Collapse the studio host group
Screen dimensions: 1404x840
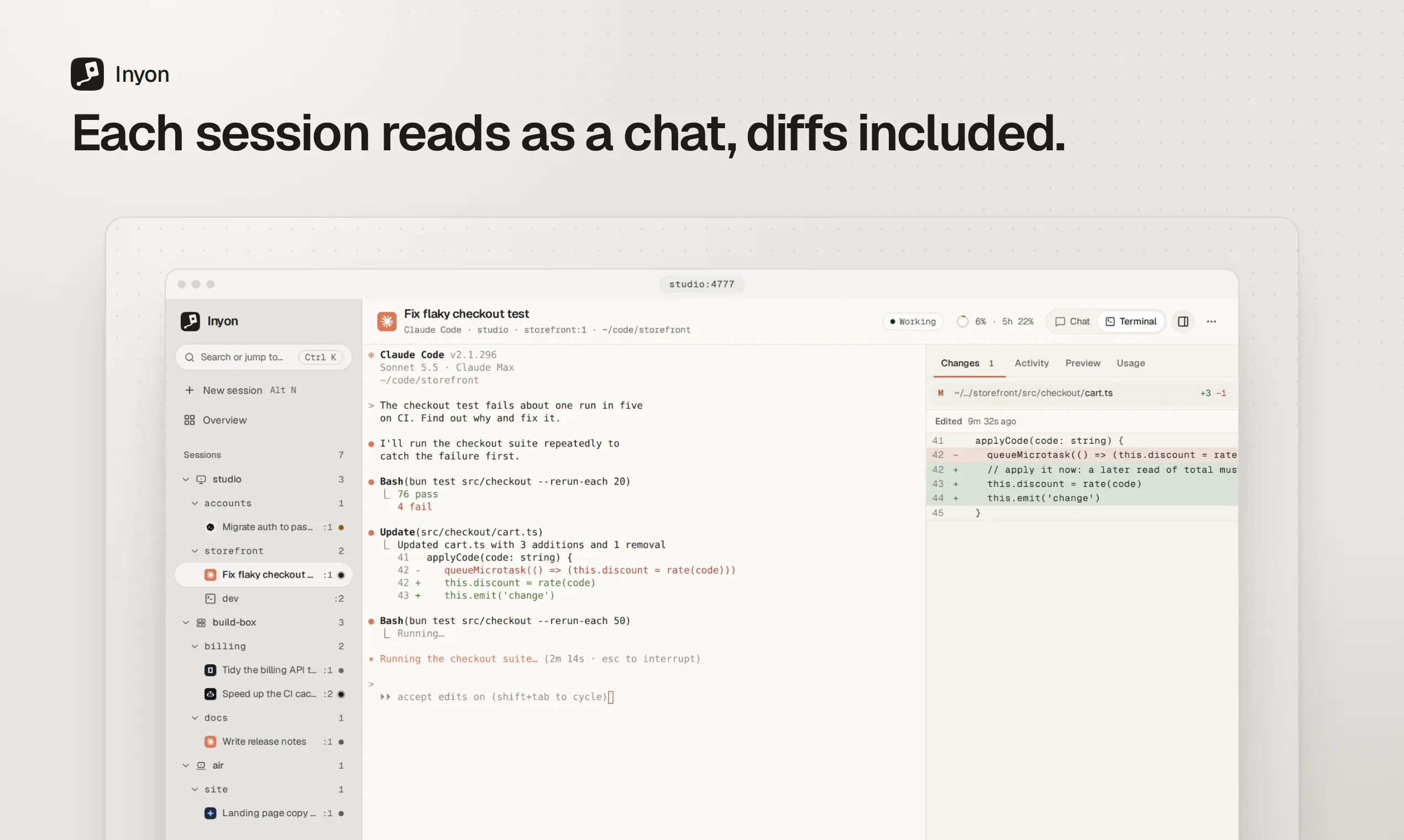(186, 480)
